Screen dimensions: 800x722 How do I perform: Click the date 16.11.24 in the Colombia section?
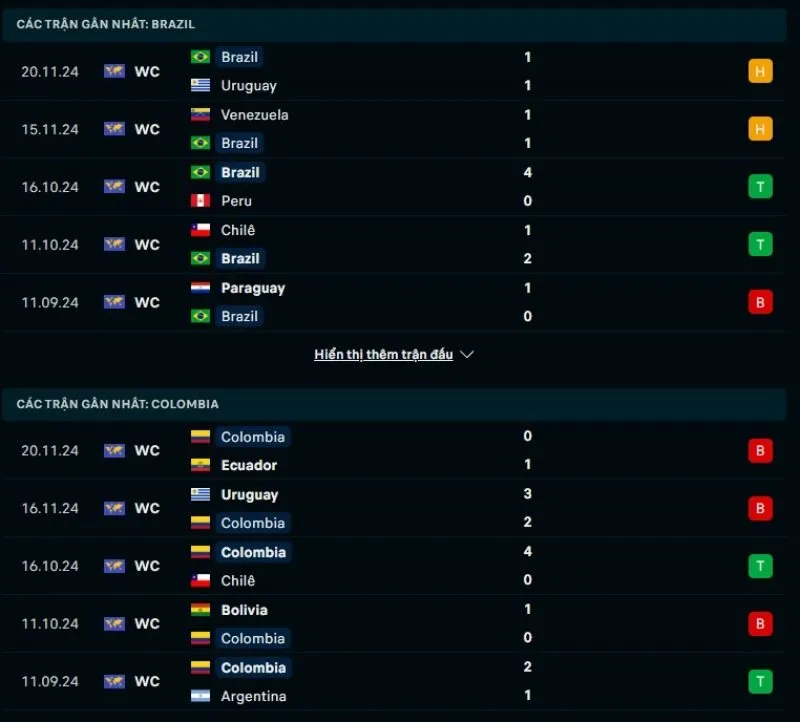point(49,508)
